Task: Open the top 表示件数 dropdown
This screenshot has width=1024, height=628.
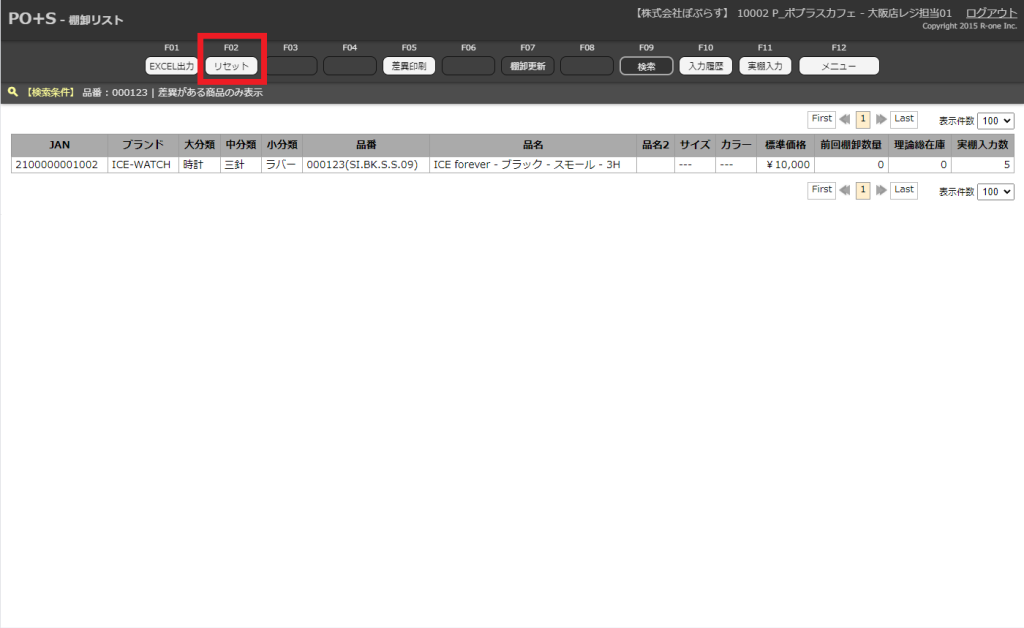Action: tap(995, 120)
